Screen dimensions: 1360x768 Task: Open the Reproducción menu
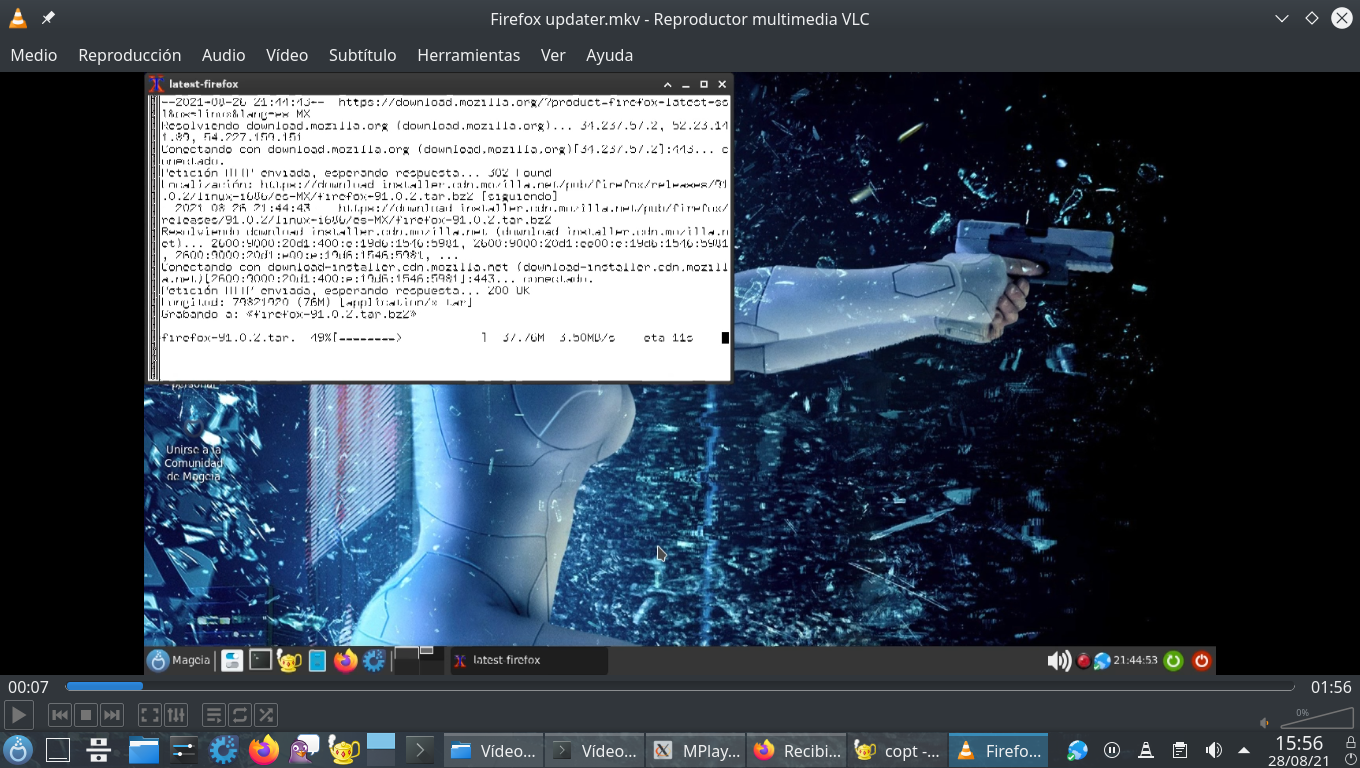tap(130, 55)
